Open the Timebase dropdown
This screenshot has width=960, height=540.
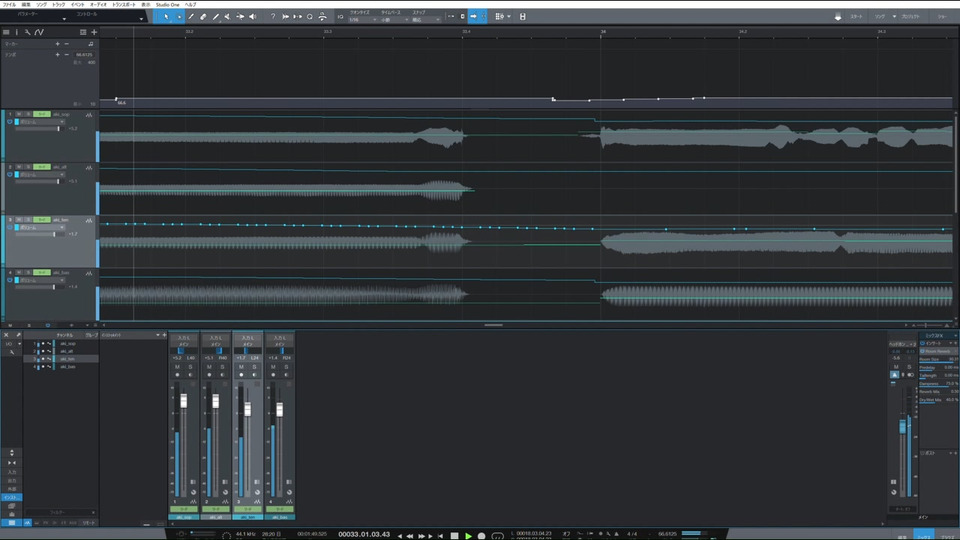click(x=393, y=20)
